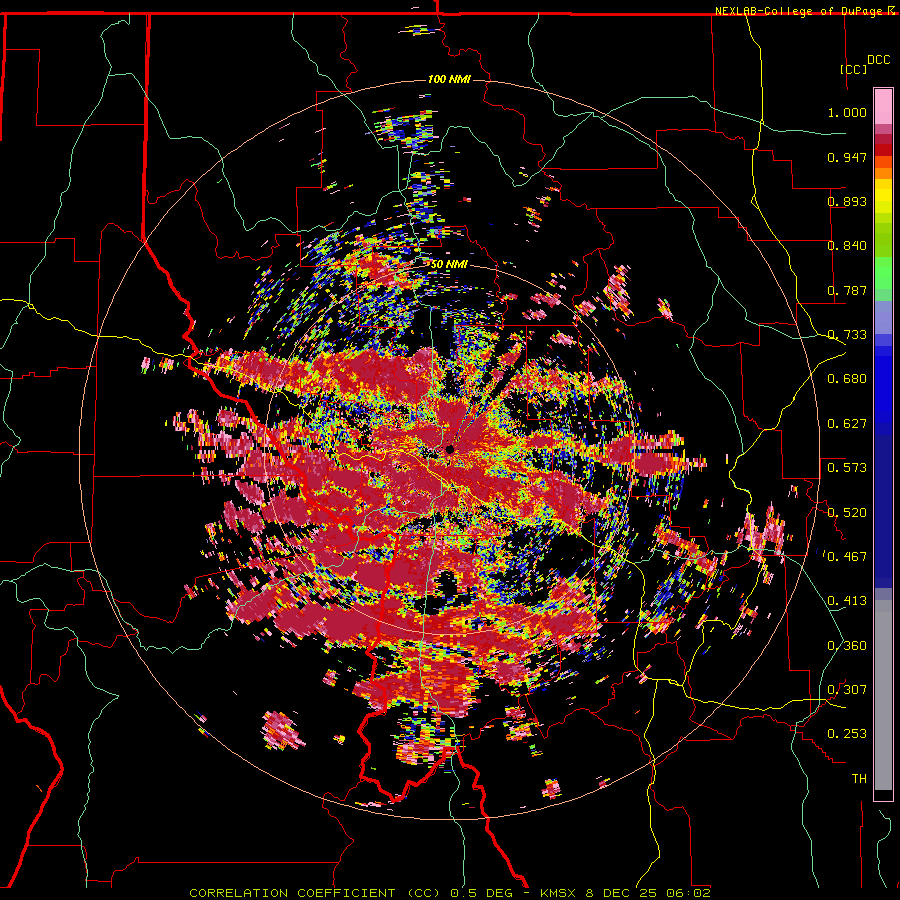This screenshot has height=900, width=900.
Task: Click the 0.893 scale value
Action: point(847,201)
